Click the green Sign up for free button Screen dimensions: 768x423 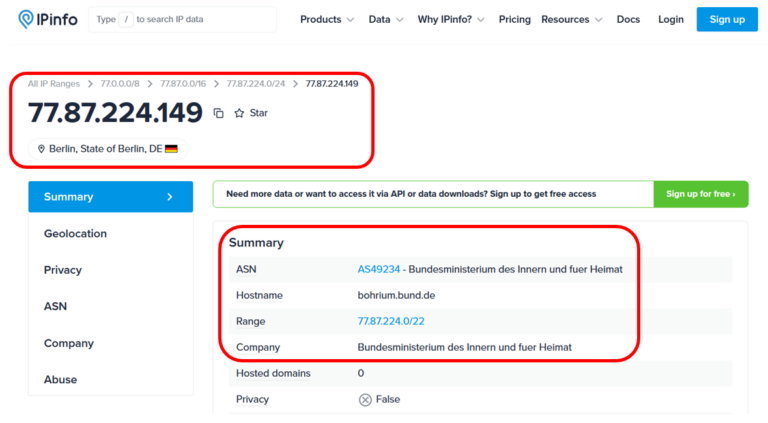700,194
